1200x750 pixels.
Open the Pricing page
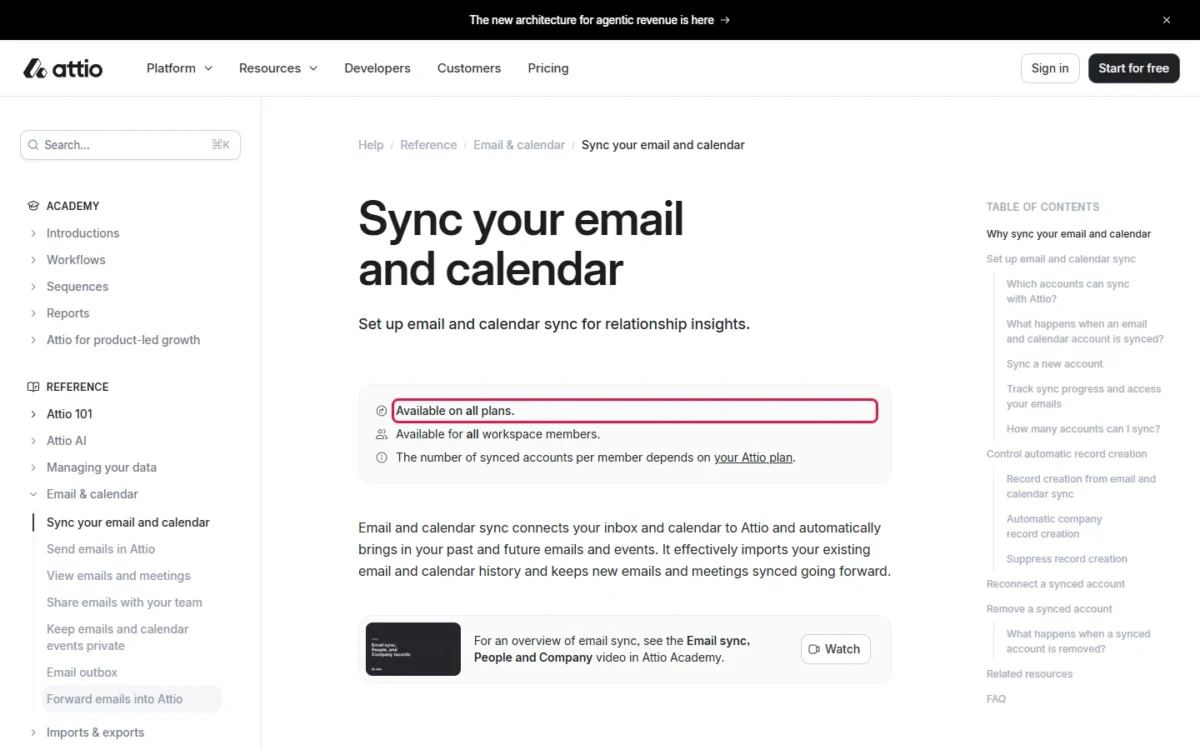click(x=548, y=68)
